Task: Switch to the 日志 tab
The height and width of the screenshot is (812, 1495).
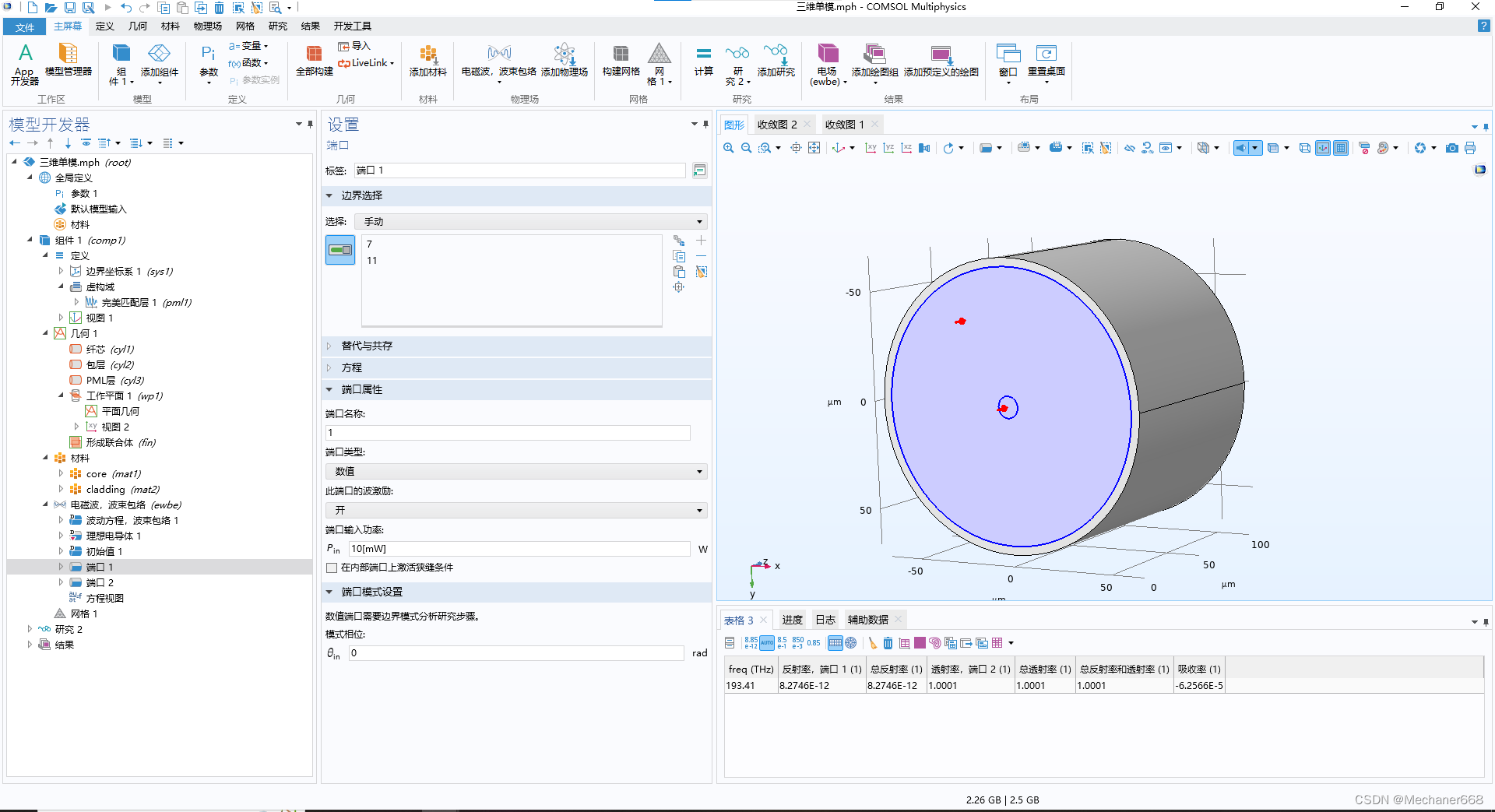Action: click(x=825, y=620)
